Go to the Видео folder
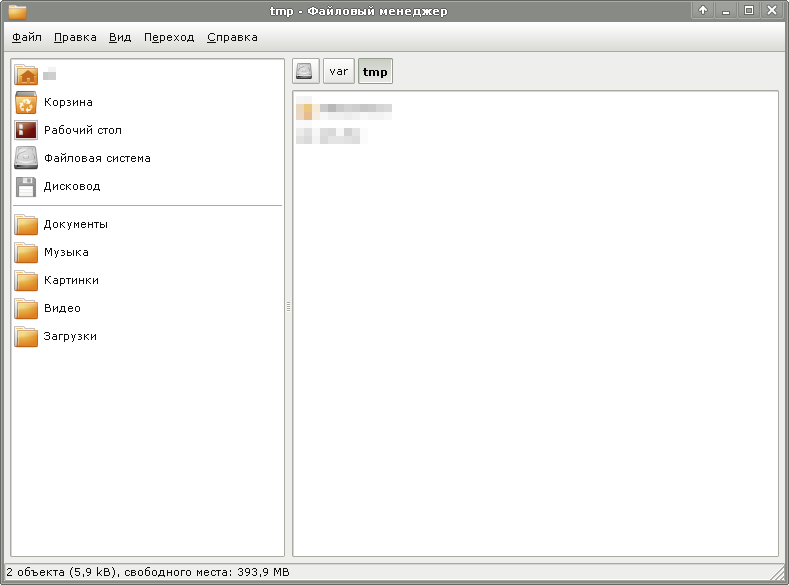 pyautogui.click(x=61, y=308)
